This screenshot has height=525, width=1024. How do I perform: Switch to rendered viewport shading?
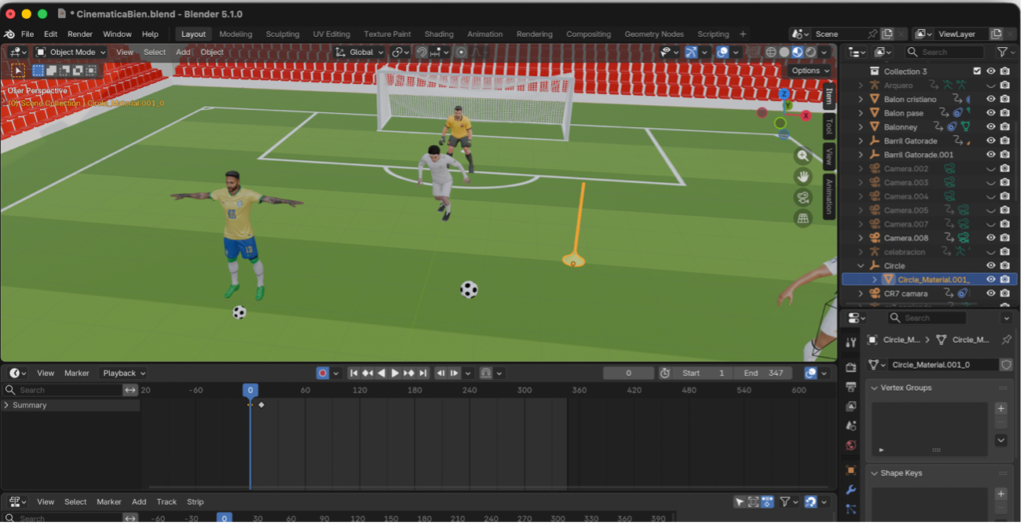(x=811, y=52)
